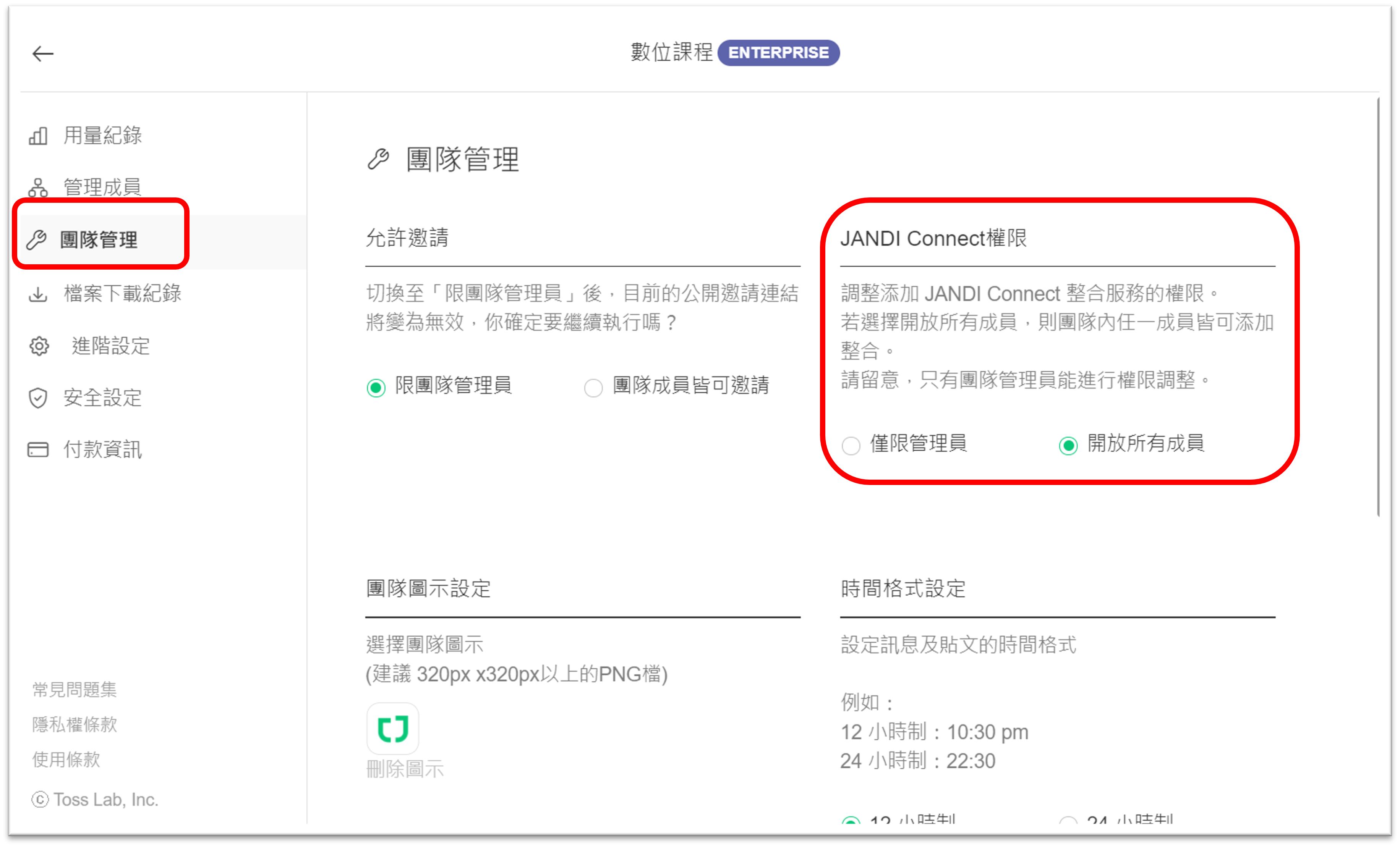1400x847 pixels.
Task: Select 團隊成員皆可邀請 radio option
Action: pyautogui.click(x=593, y=388)
